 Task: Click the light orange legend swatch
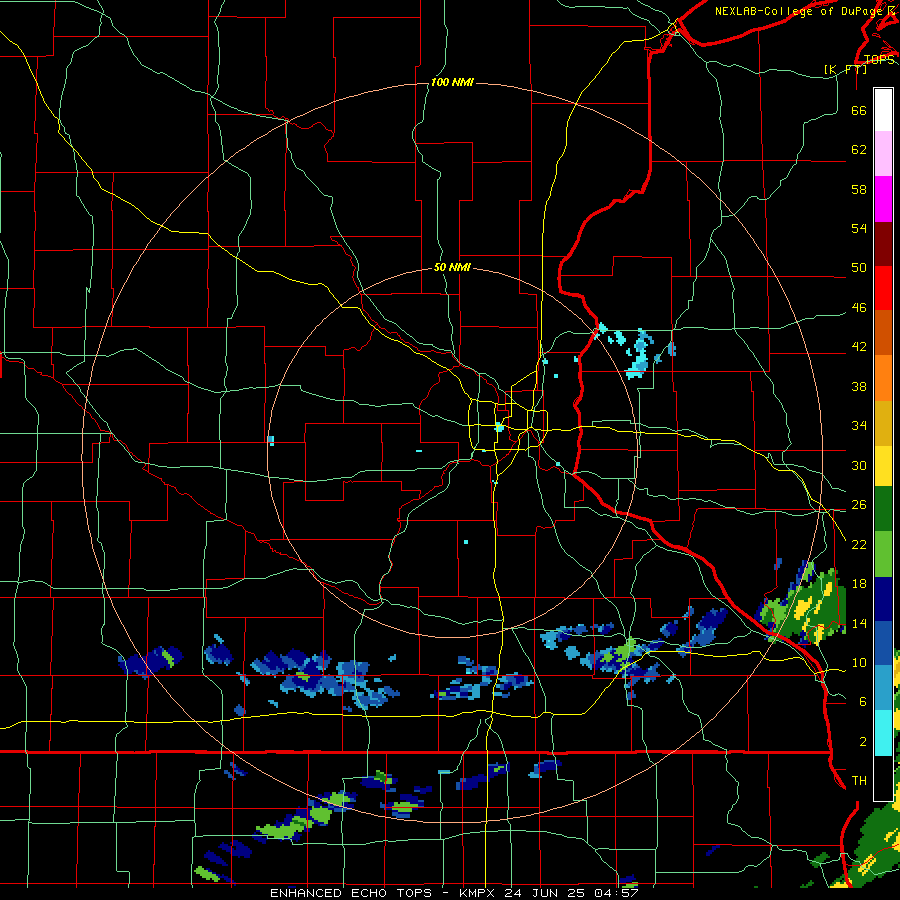click(883, 378)
